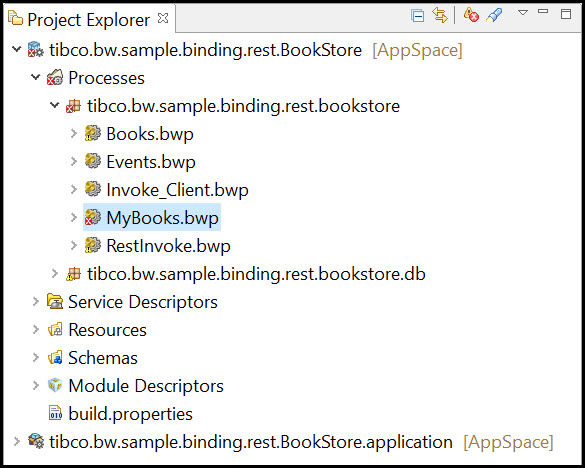Viewport: 585px width, 468px height.
Task: Click the Collapse All toolbar icon
Action: coord(417,16)
